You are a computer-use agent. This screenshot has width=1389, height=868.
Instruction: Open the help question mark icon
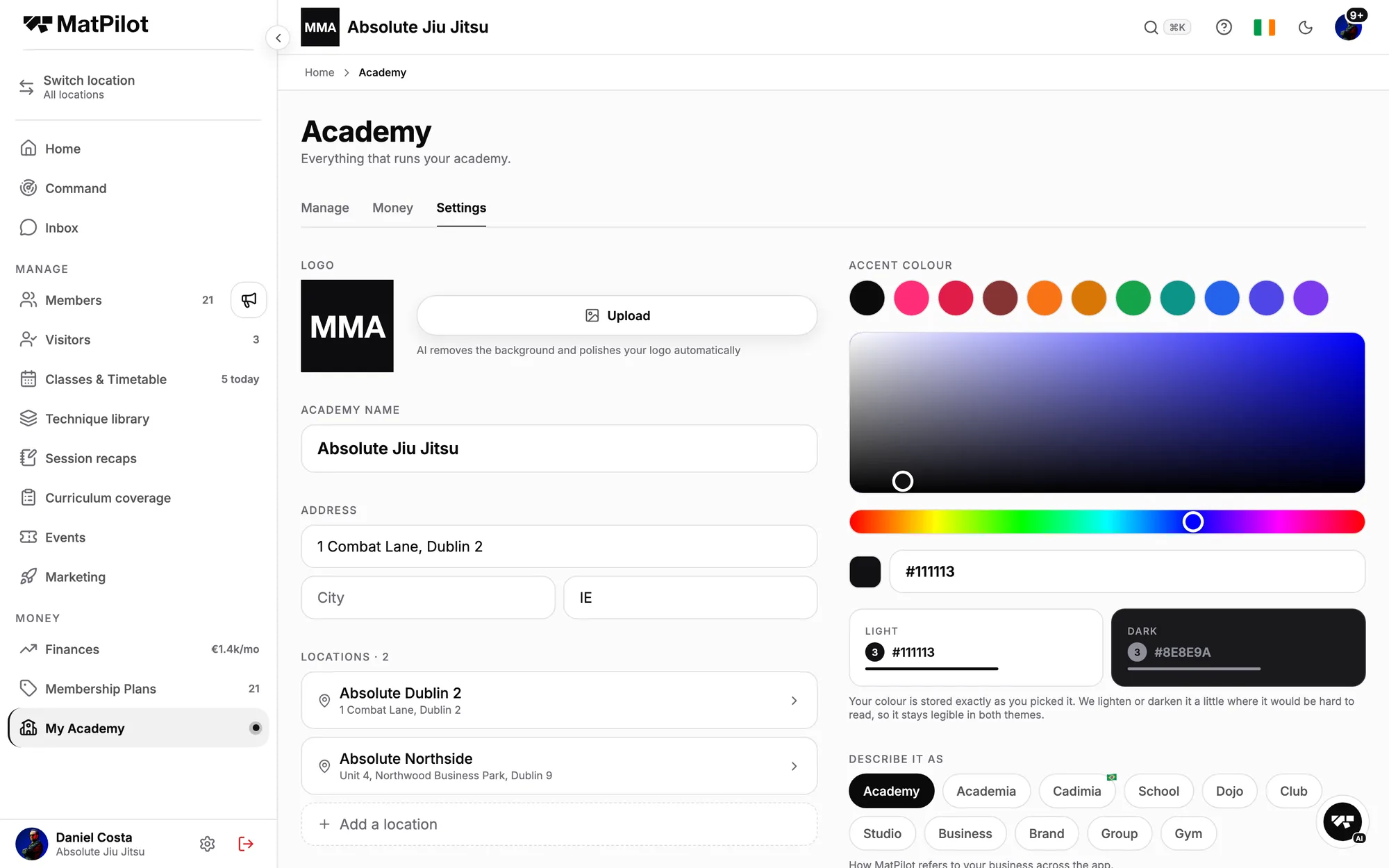tap(1224, 27)
